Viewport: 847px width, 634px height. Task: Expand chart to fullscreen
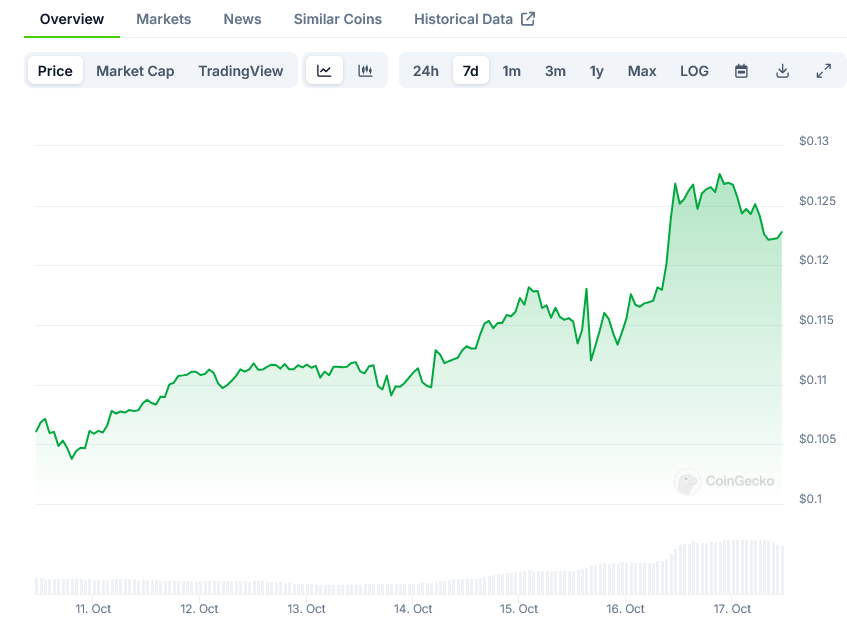823,71
